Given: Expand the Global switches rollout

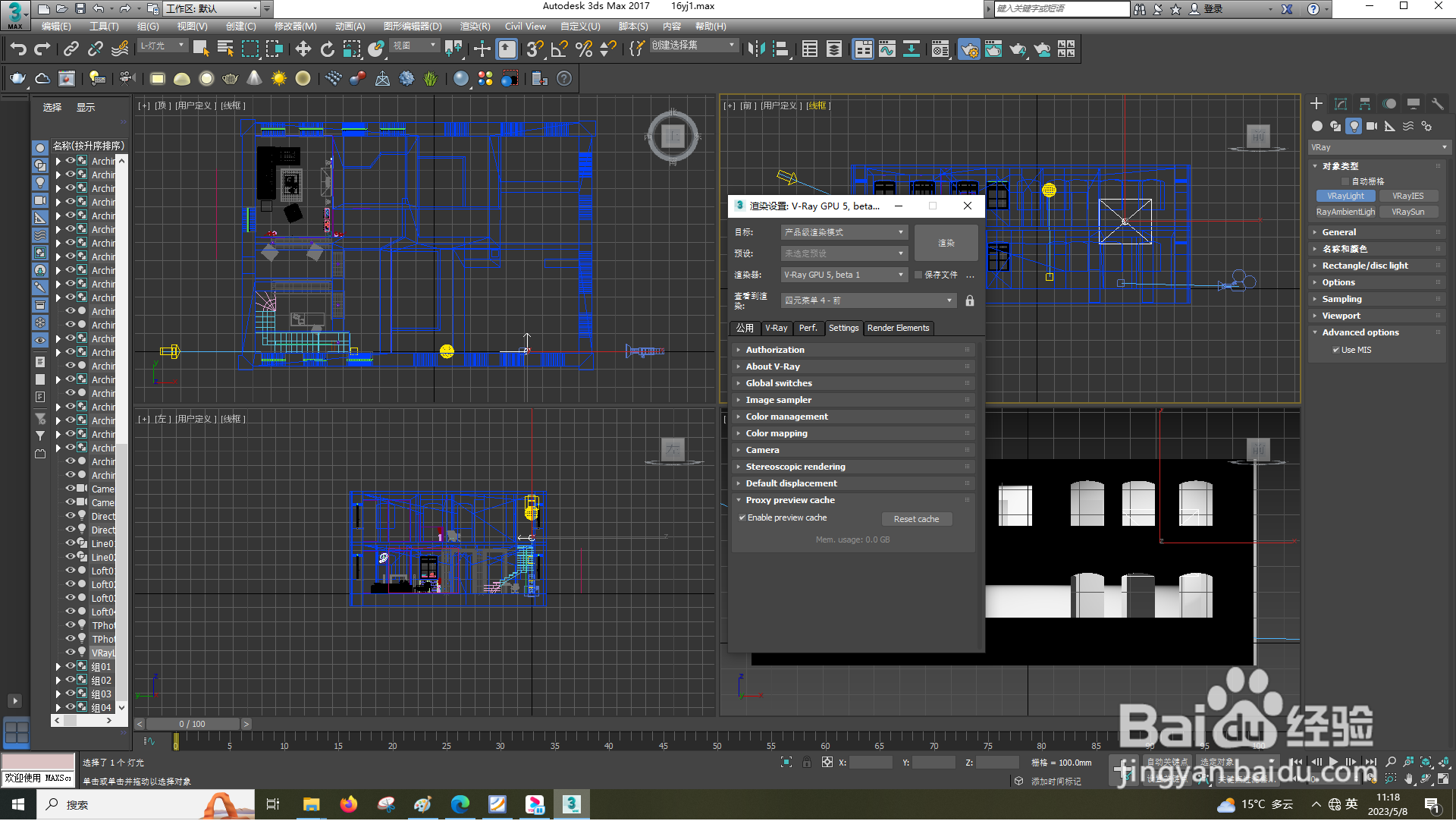Looking at the screenshot, I should pos(779,384).
